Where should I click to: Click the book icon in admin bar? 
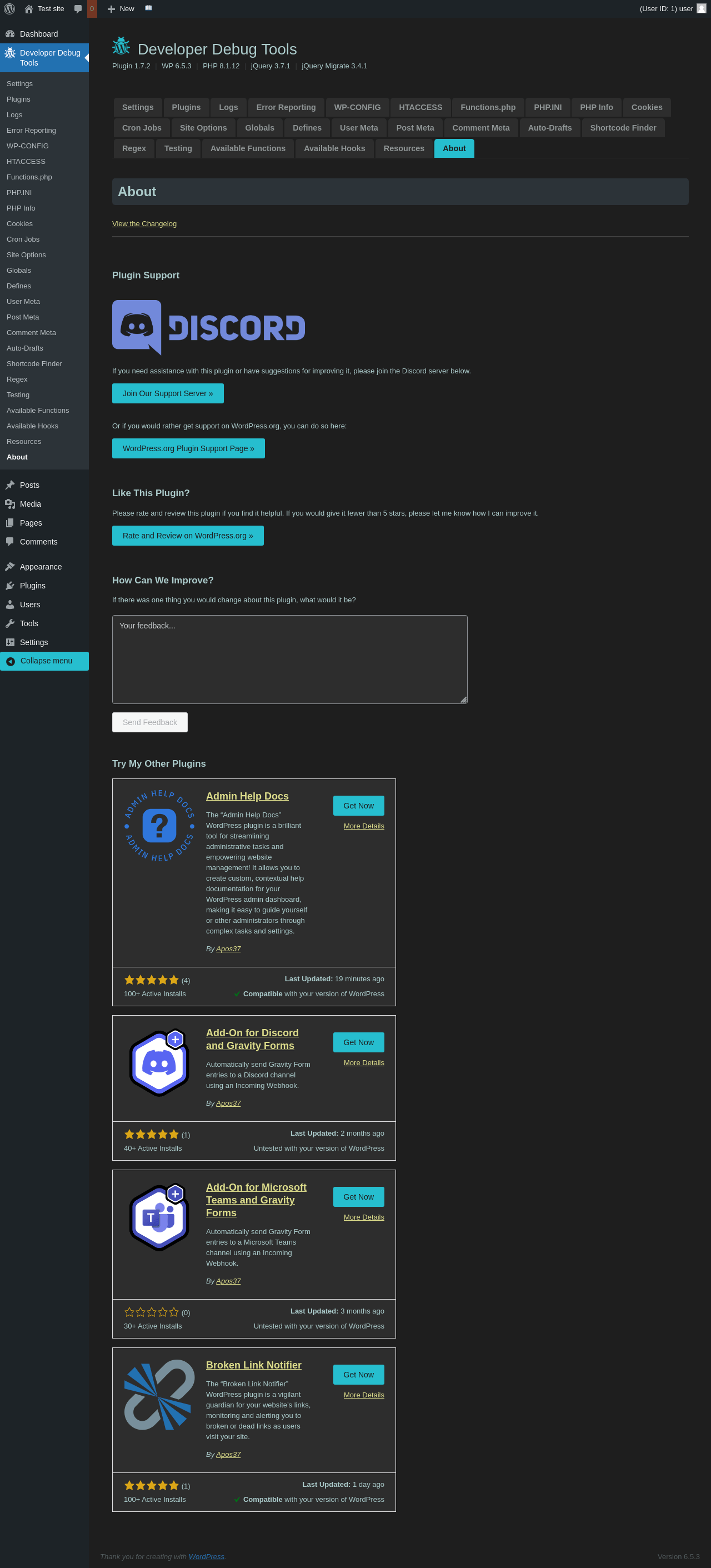coord(148,8)
